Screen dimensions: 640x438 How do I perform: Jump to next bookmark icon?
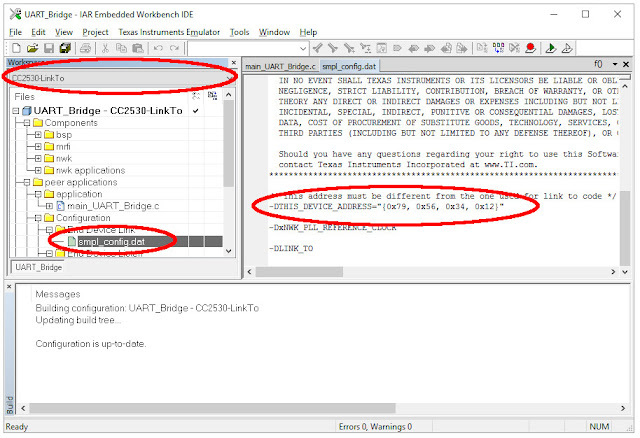tap(429, 48)
